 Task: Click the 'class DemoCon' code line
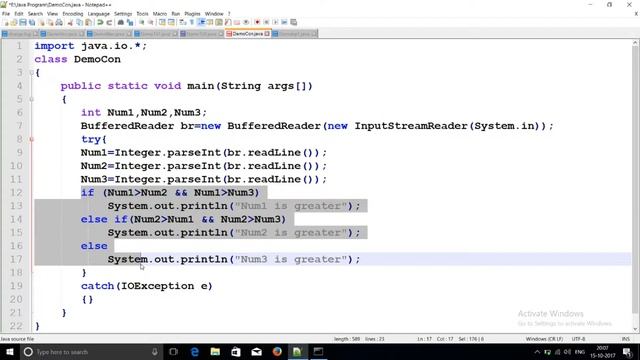tap(78, 59)
